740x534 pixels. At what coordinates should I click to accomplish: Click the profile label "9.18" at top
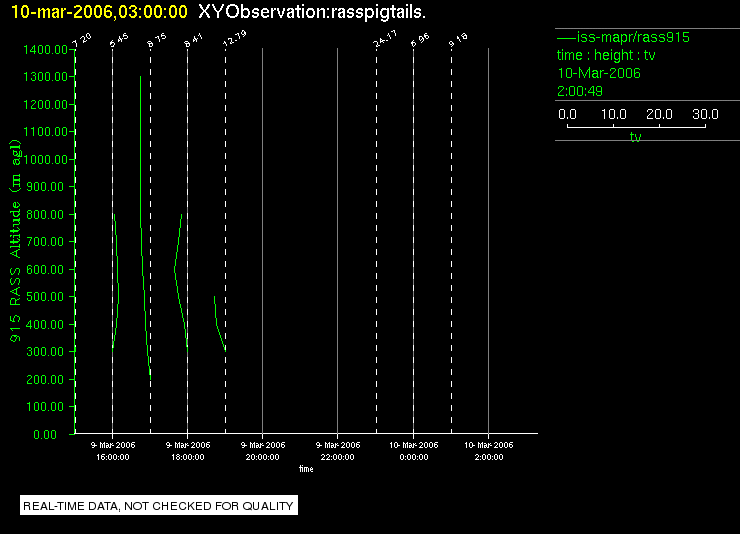(x=458, y=41)
